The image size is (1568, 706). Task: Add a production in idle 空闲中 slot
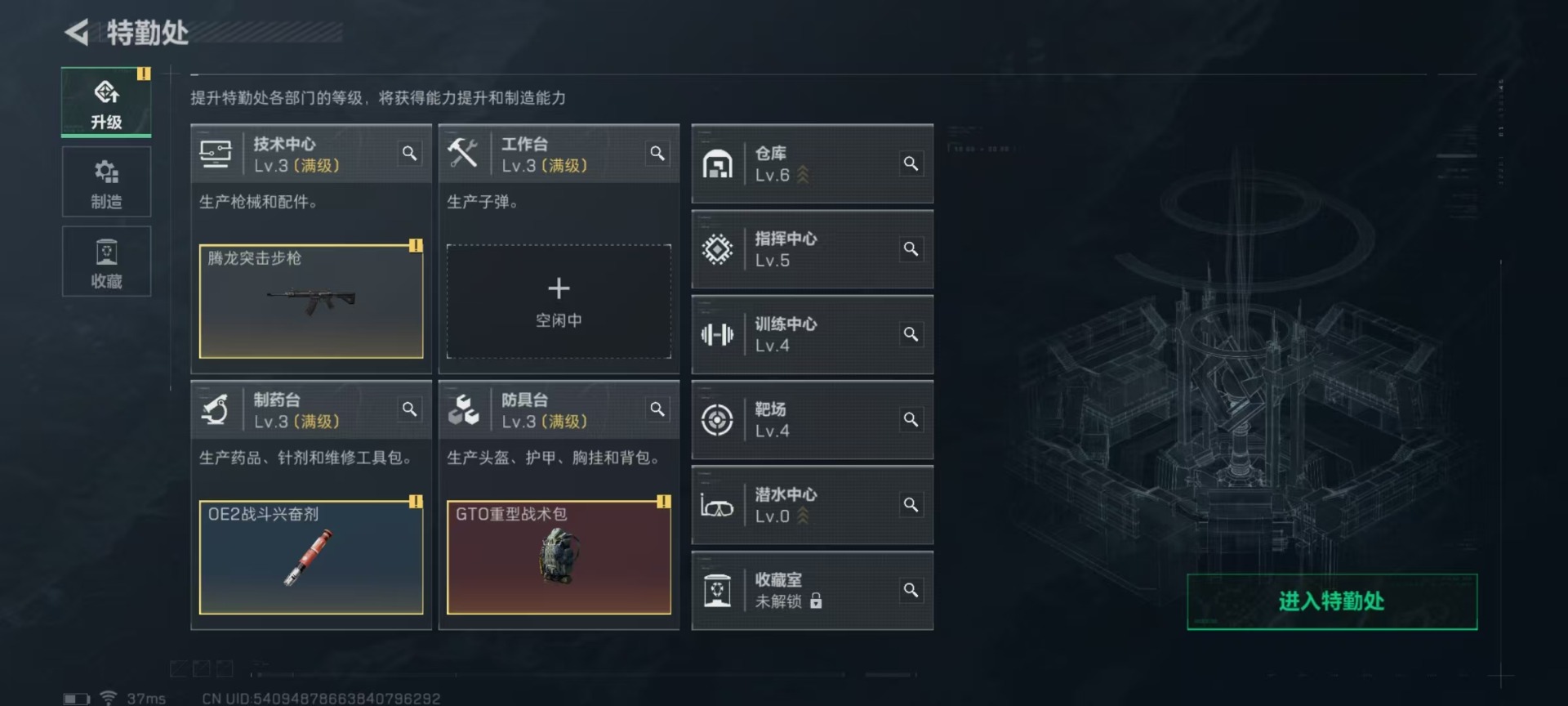[559, 302]
